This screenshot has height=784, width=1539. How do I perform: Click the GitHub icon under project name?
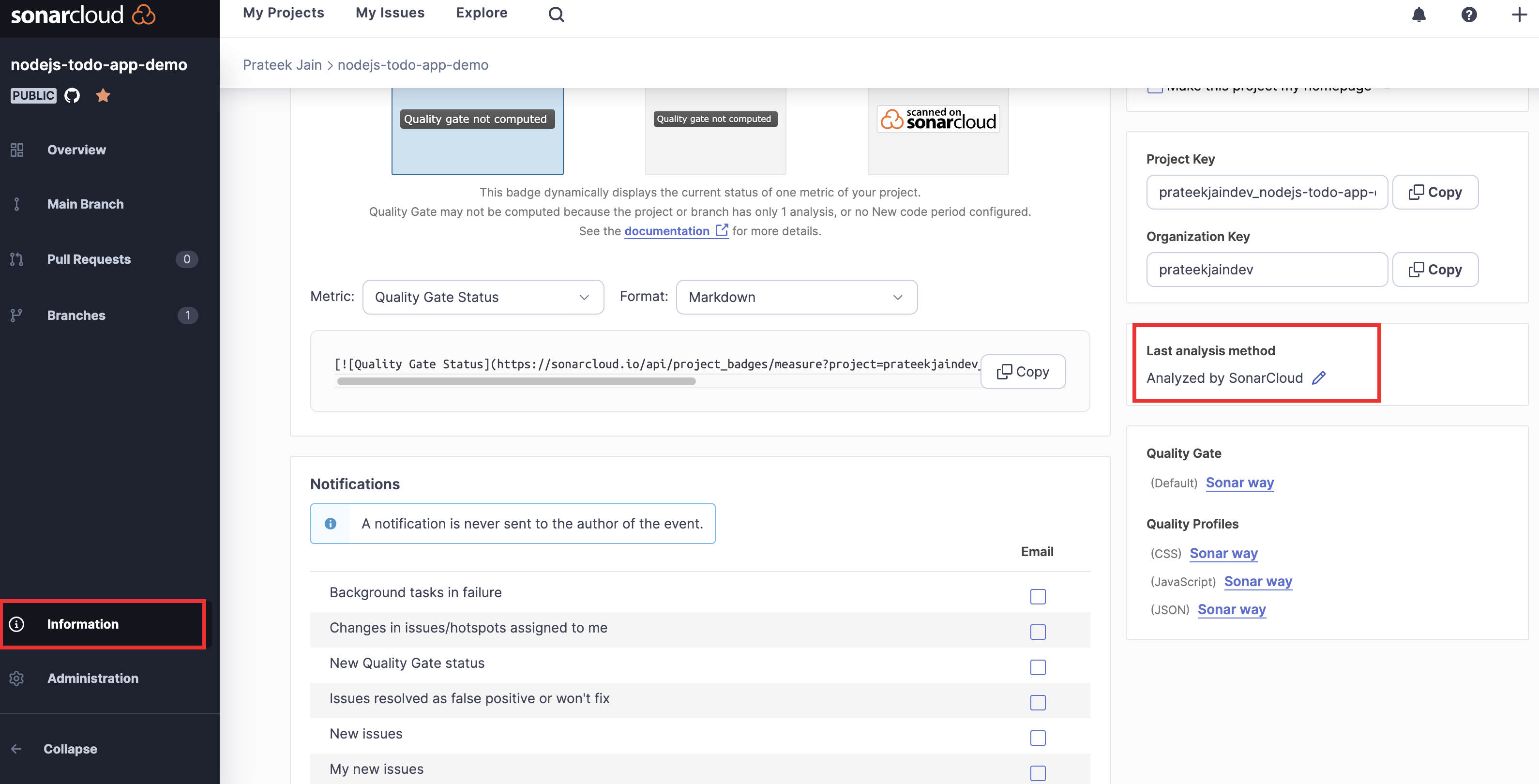72,96
